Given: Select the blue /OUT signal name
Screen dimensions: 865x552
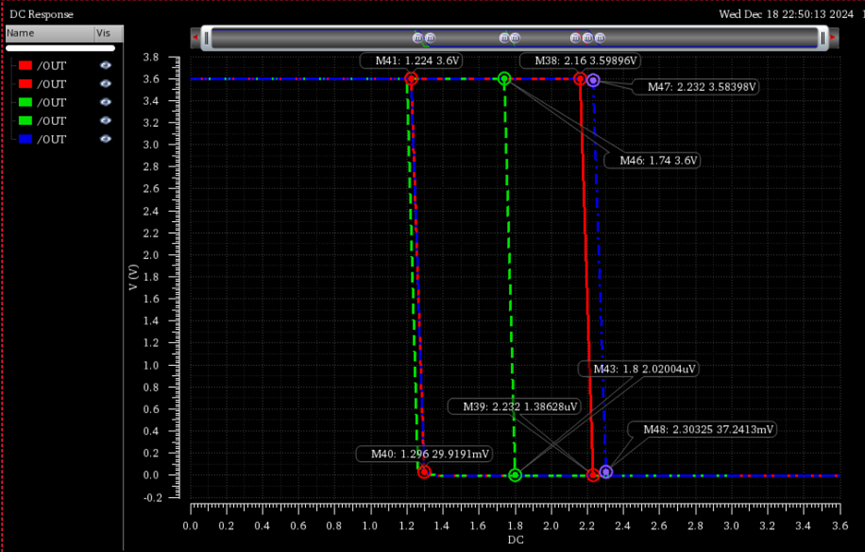Looking at the screenshot, I should coord(51,140).
